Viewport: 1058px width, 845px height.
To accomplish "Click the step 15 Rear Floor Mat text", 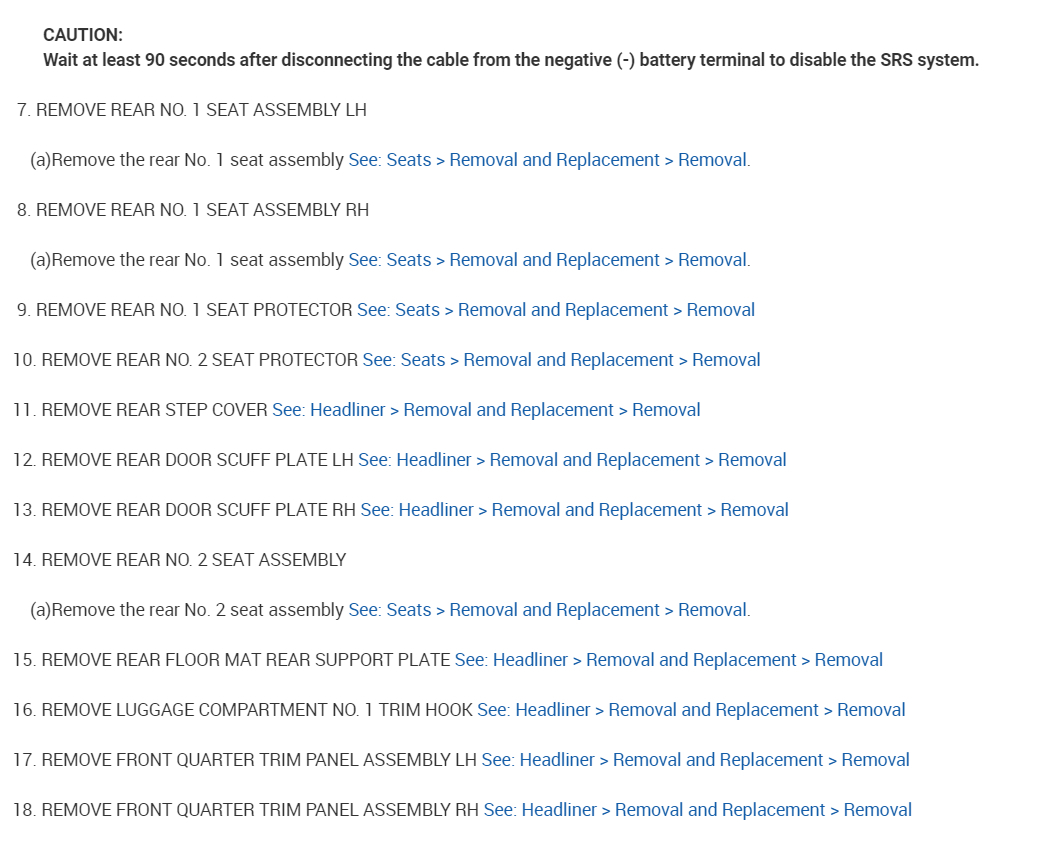I will 232,660.
